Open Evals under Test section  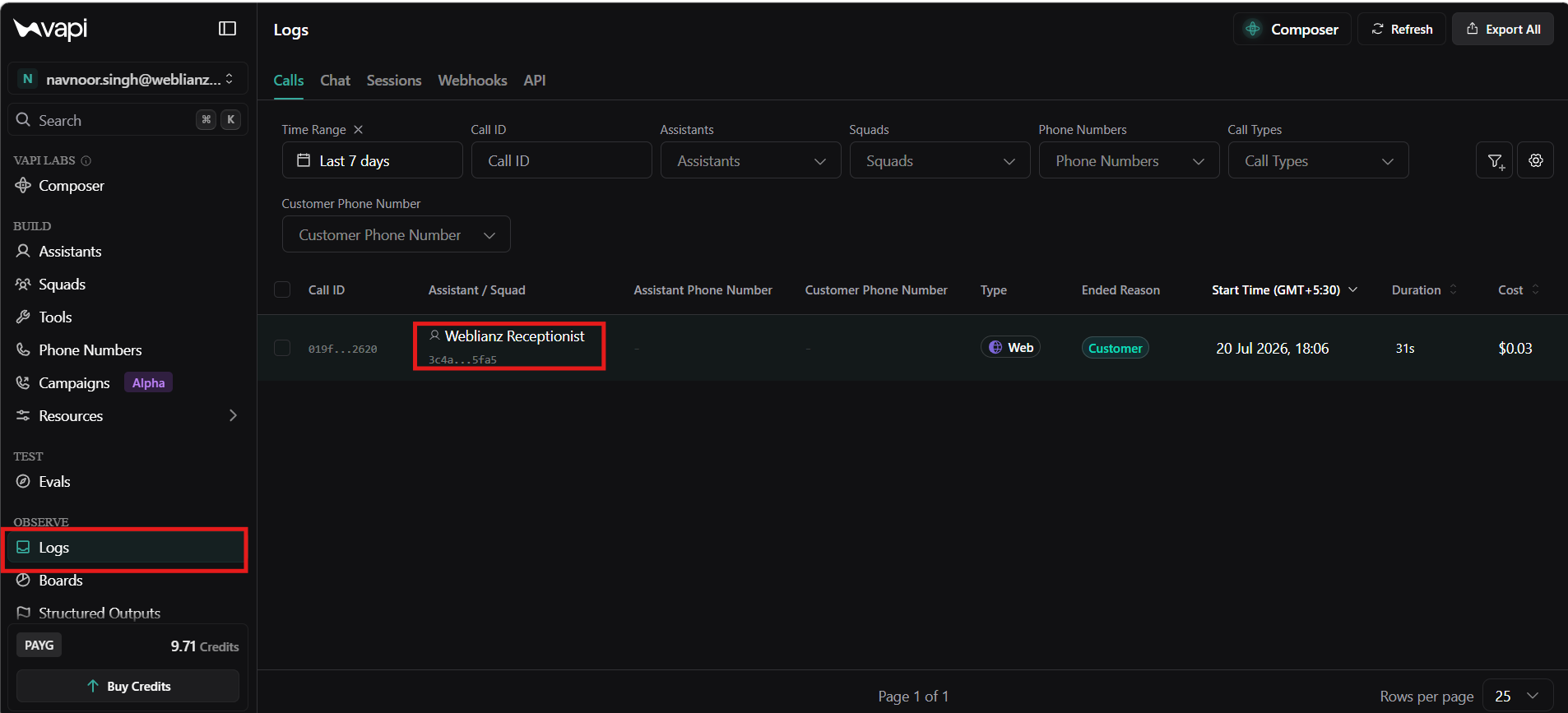pos(54,482)
